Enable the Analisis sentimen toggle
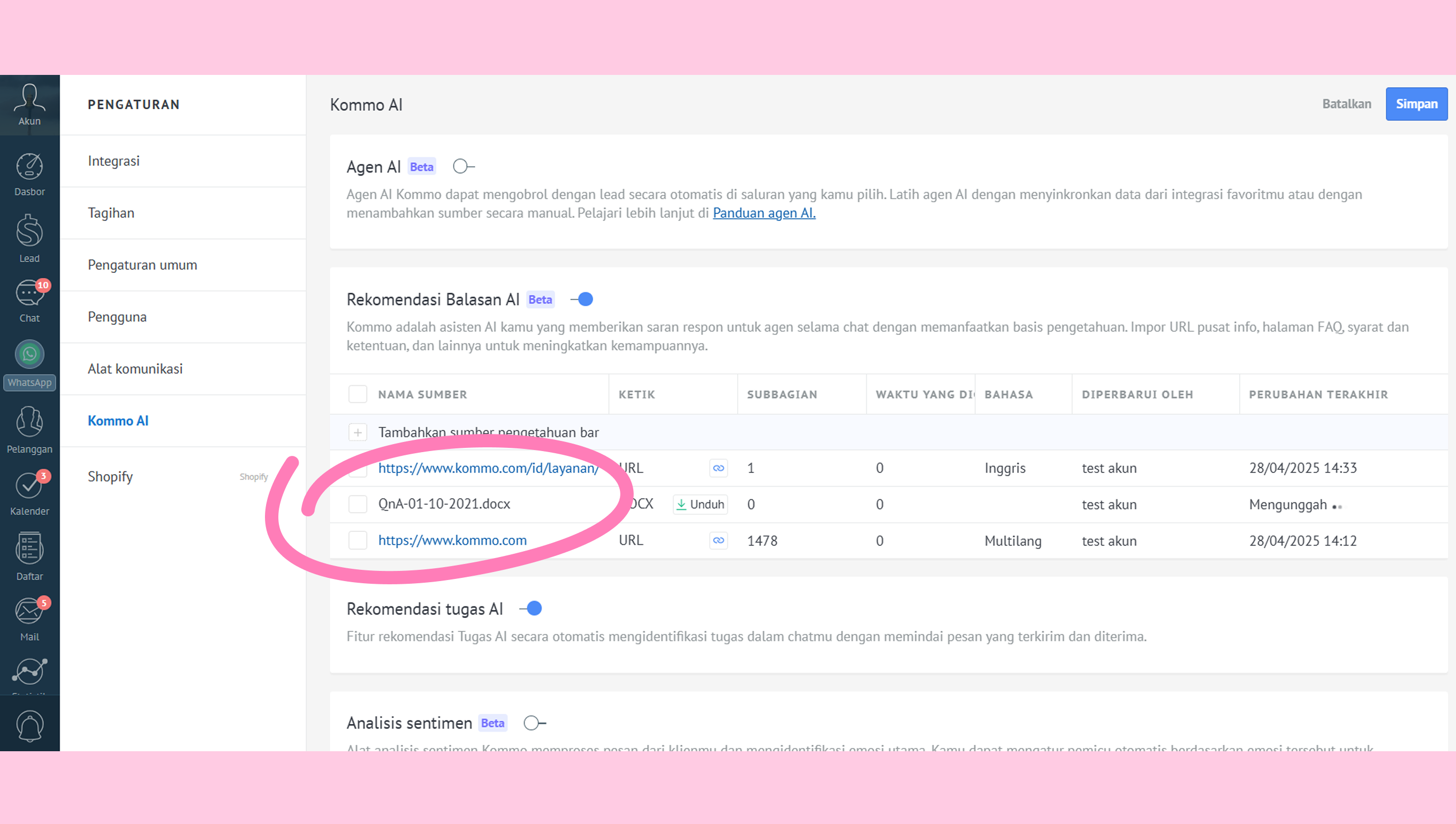Viewport: 1456px width, 824px height. [534, 723]
